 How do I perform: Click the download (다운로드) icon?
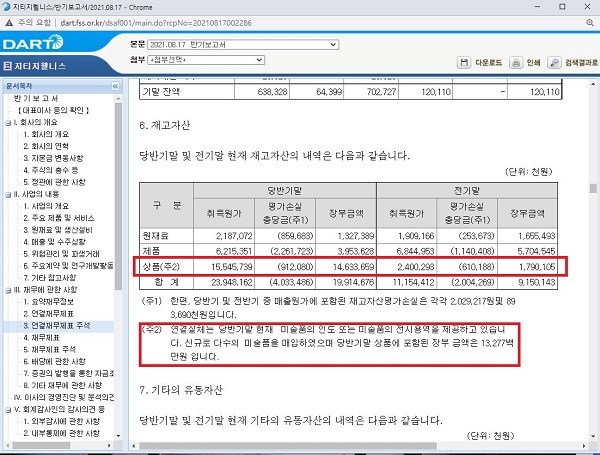463,63
